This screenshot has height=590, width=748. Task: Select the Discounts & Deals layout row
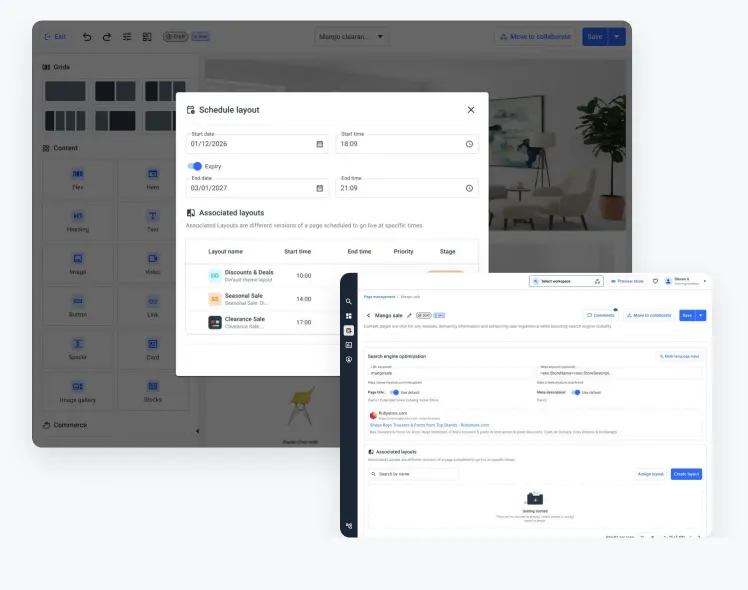click(263, 276)
